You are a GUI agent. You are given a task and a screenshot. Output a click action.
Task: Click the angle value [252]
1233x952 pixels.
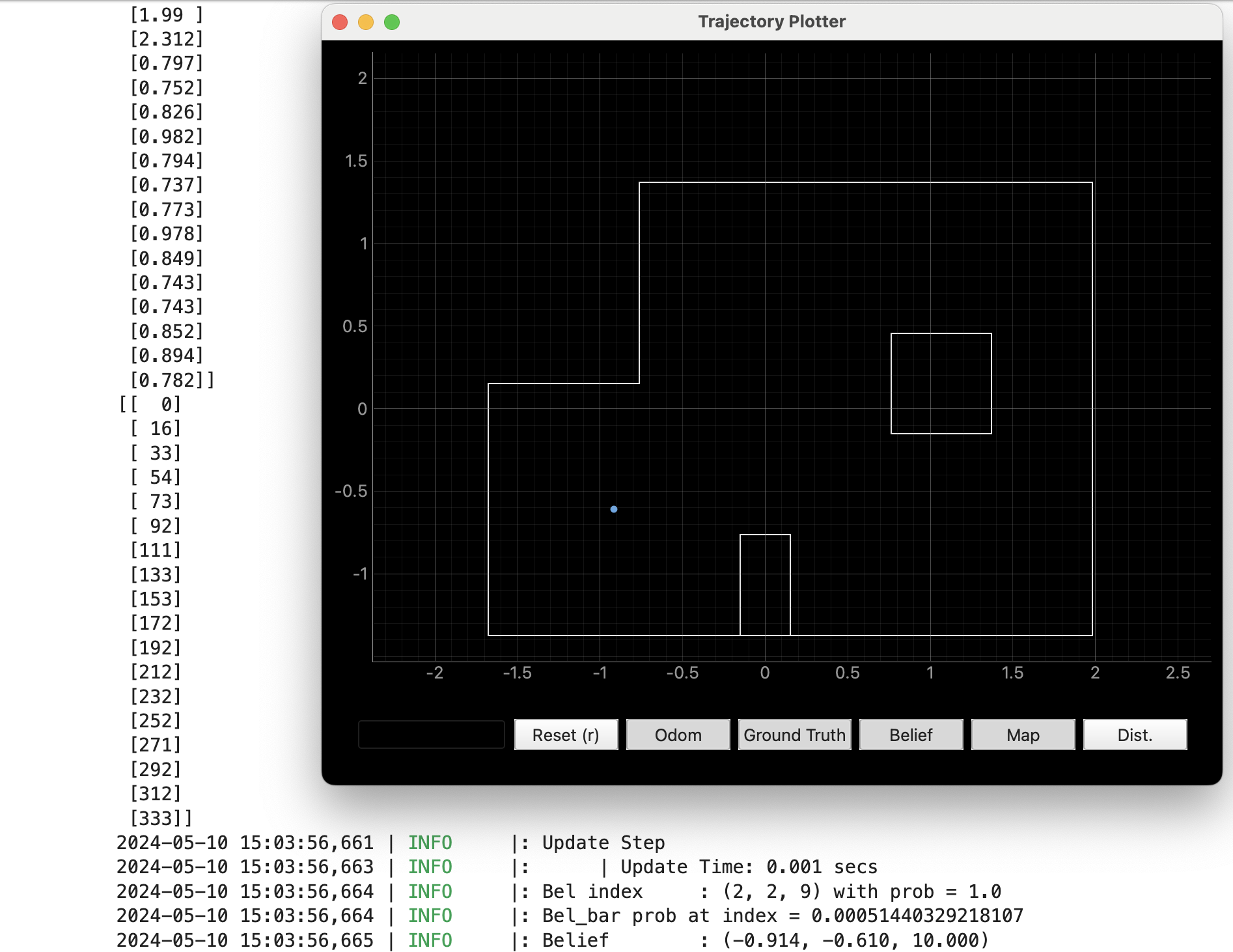[156, 721]
